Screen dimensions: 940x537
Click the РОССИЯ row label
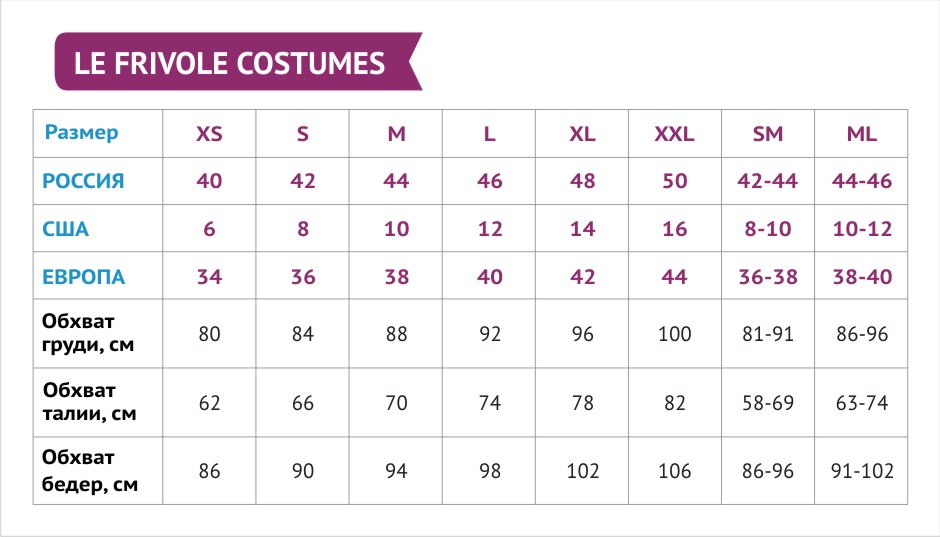click(x=83, y=181)
